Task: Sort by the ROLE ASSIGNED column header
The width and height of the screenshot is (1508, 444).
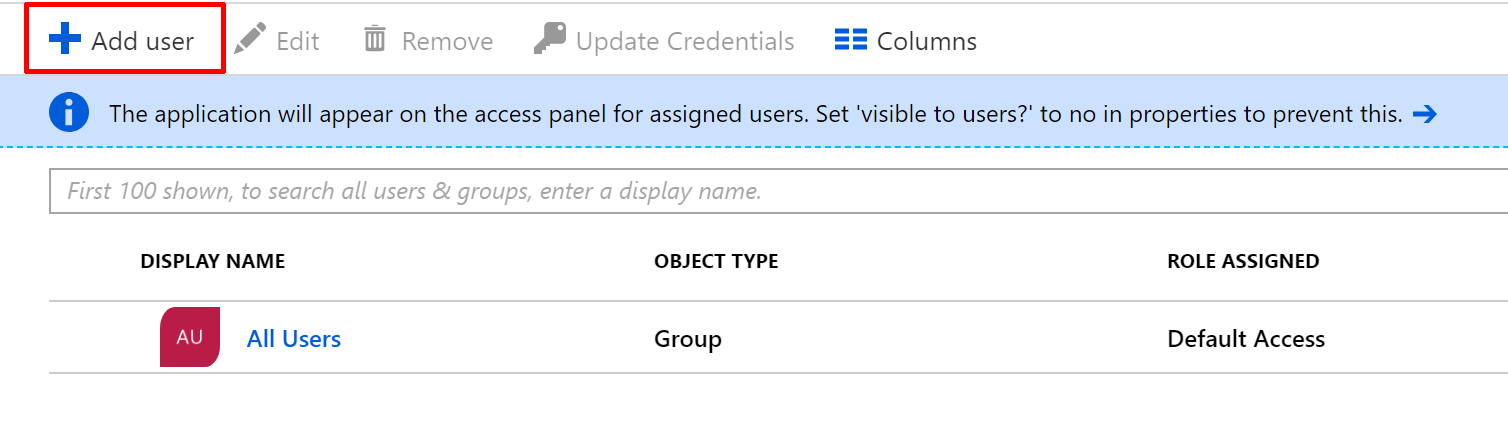Action: pyautogui.click(x=1243, y=262)
